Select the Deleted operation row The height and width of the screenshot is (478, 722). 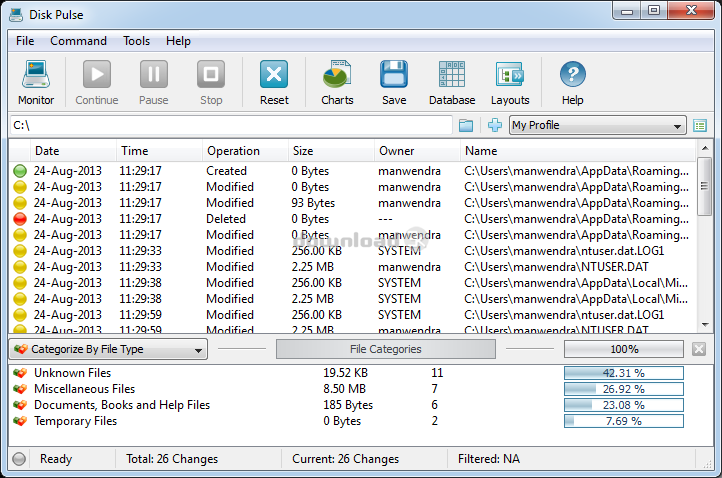point(352,219)
